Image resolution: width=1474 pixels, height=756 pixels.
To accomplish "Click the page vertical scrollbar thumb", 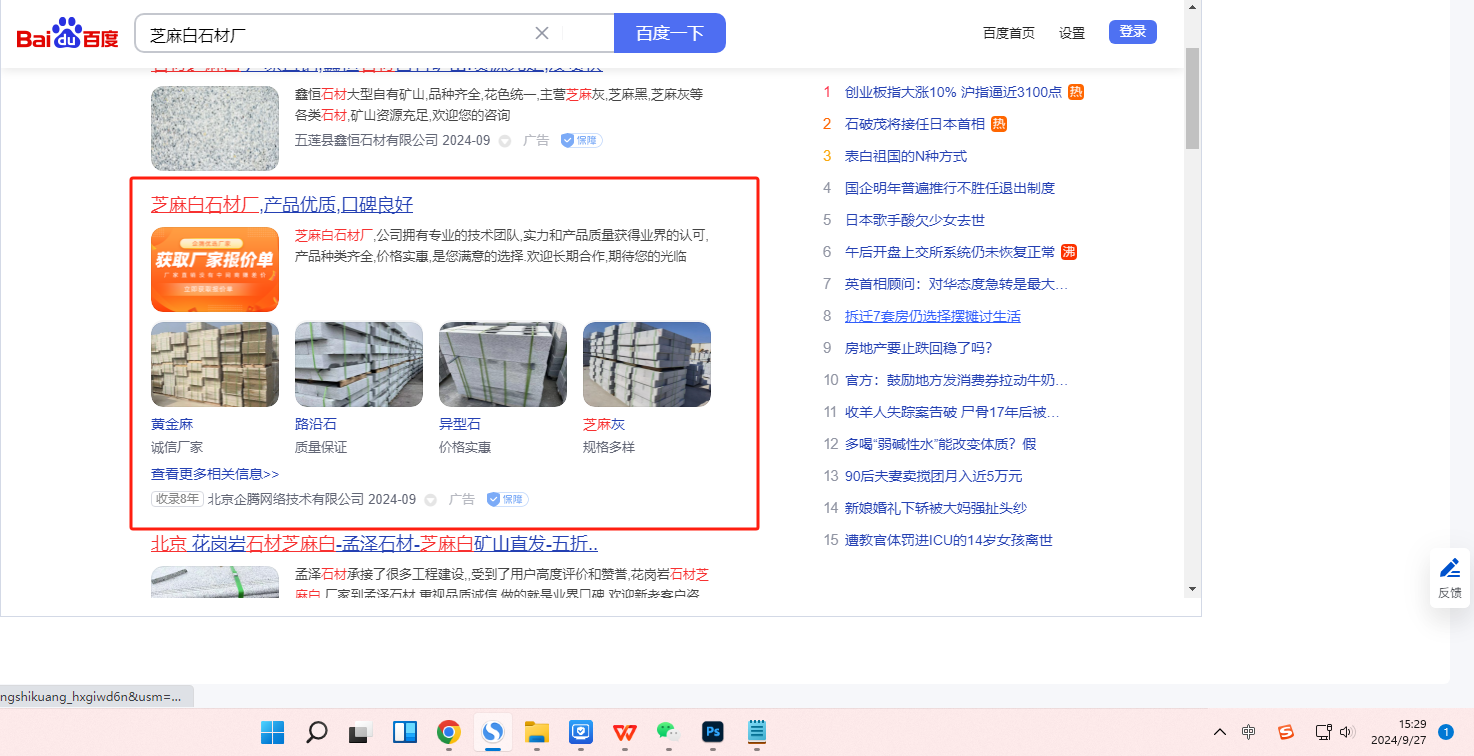I will point(1192,97).
